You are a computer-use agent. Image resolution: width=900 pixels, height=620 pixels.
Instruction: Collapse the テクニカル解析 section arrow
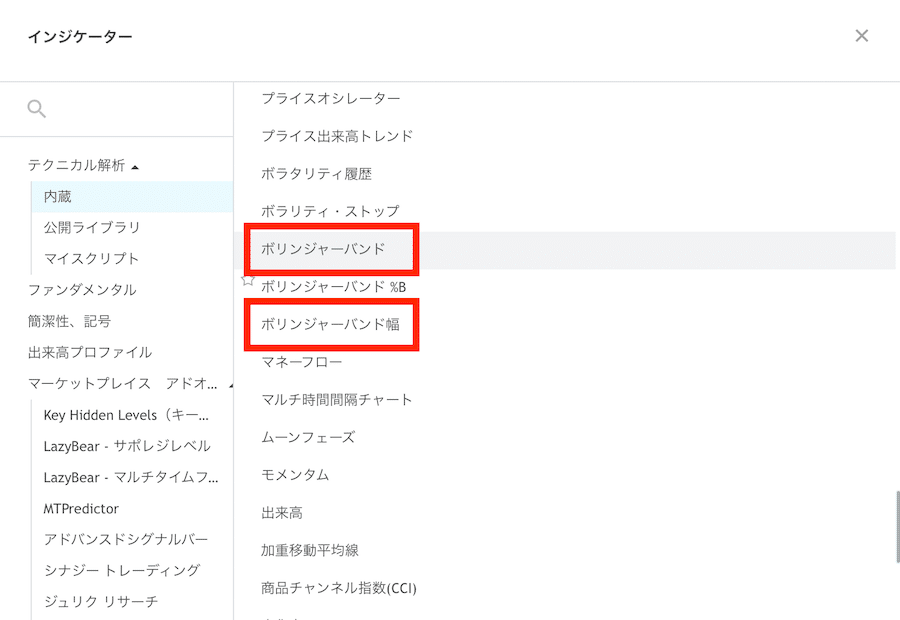coord(135,167)
